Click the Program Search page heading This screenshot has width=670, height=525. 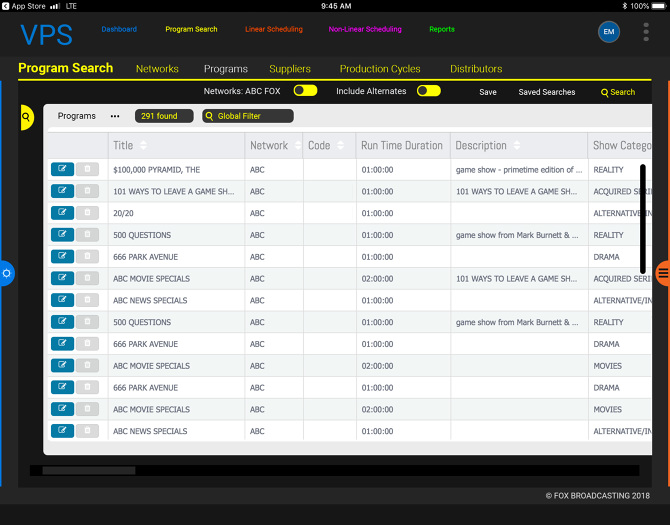pos(65,68)
